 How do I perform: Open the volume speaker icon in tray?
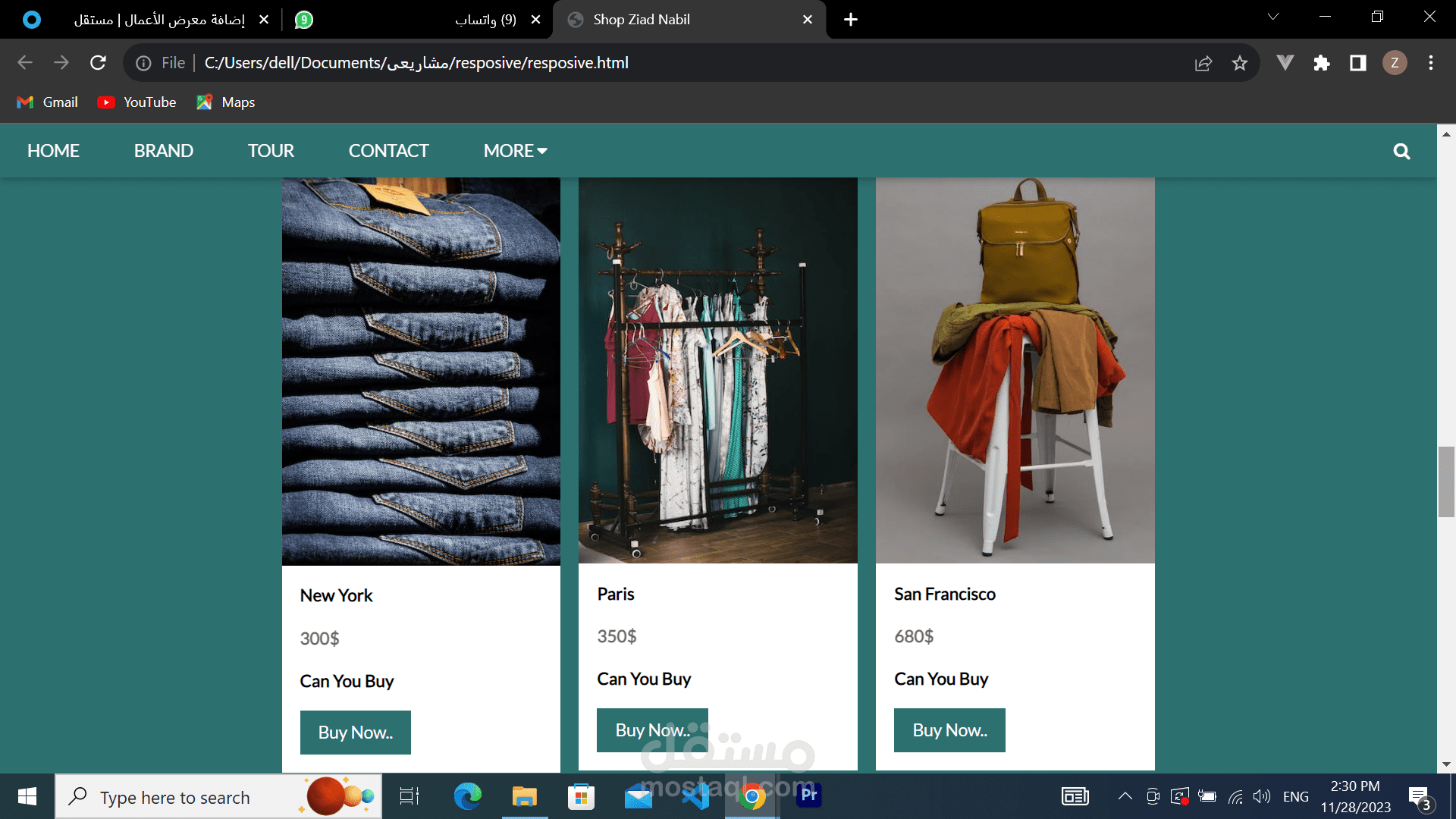pyautogui.click(x=1262, y=796)
